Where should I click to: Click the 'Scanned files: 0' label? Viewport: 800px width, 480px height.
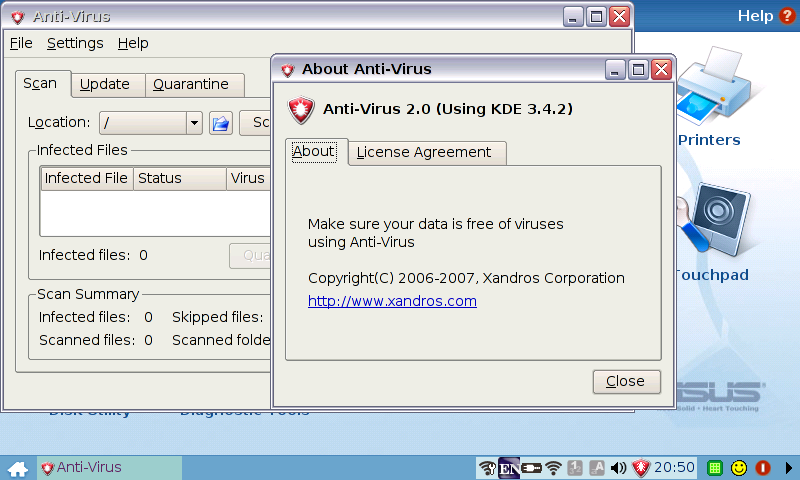pos(95,340)
